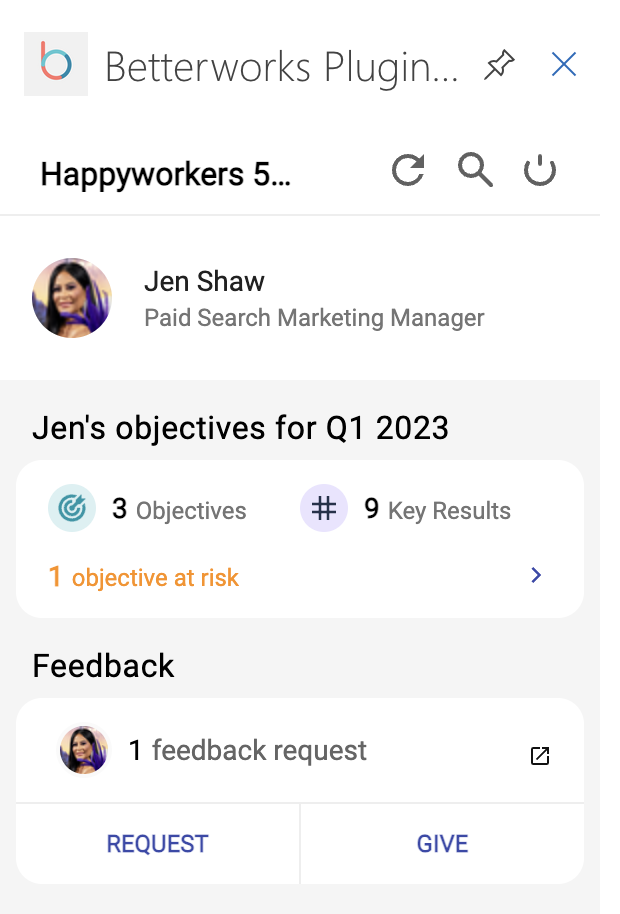Open the search magnifier icon
This screenshot has height=914, width=620.
coord(475,170)
